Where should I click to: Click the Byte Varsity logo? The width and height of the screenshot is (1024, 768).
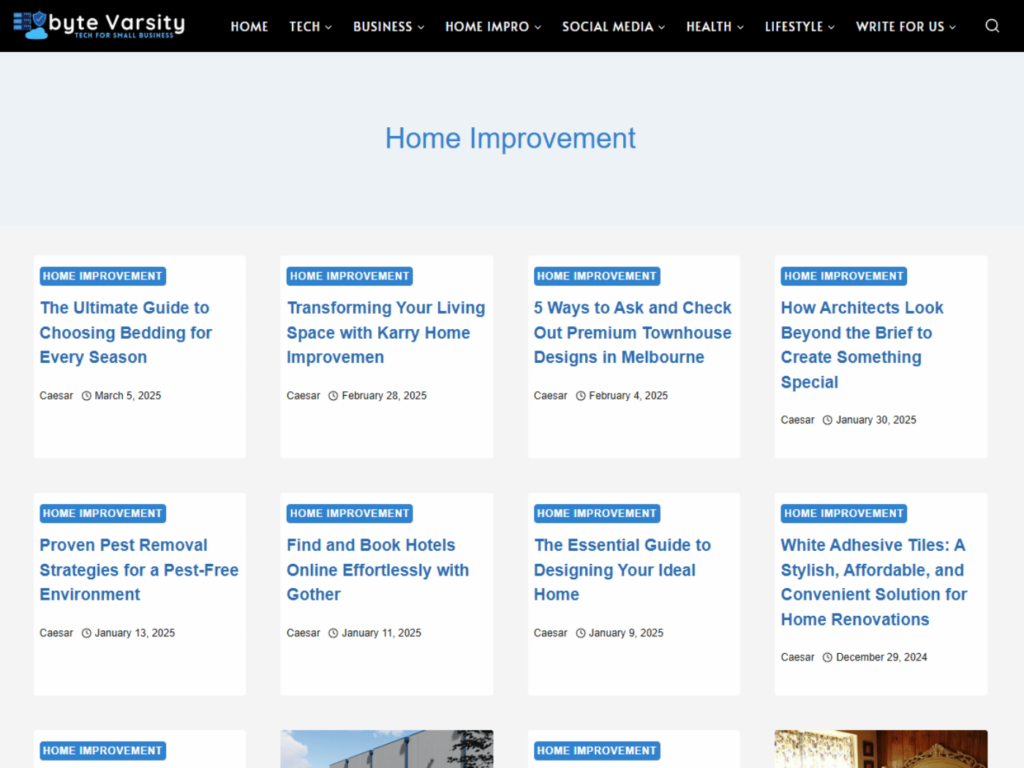point(97,25)
